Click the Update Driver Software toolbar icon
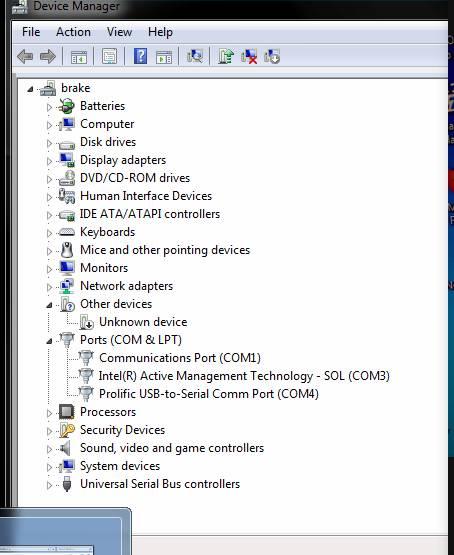The height and width of the screenshot is (555, 454). (226, 56)
